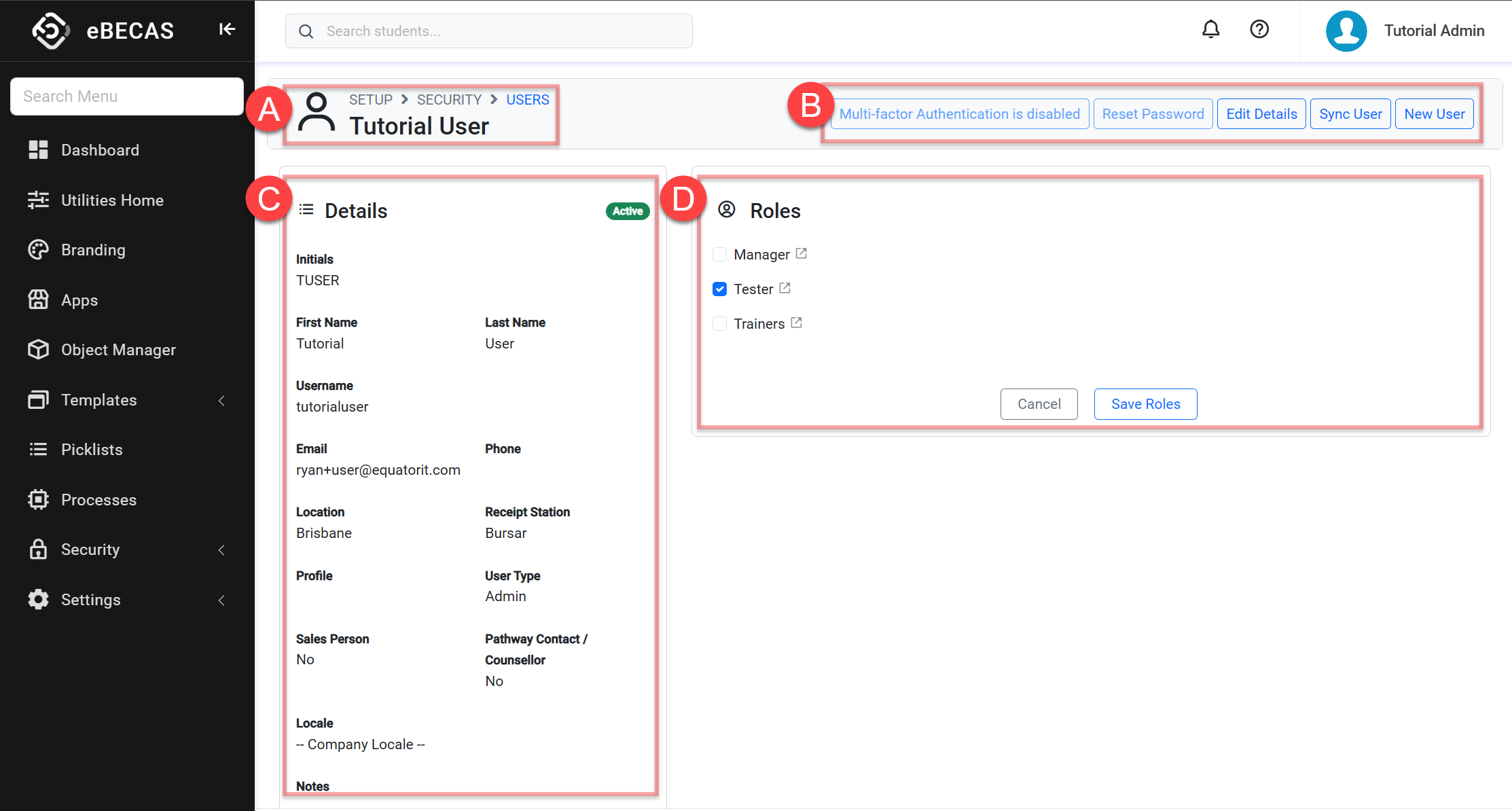
Task: Open Manager role external link icon
Action: pyautogui.click(x=802, y=253)
